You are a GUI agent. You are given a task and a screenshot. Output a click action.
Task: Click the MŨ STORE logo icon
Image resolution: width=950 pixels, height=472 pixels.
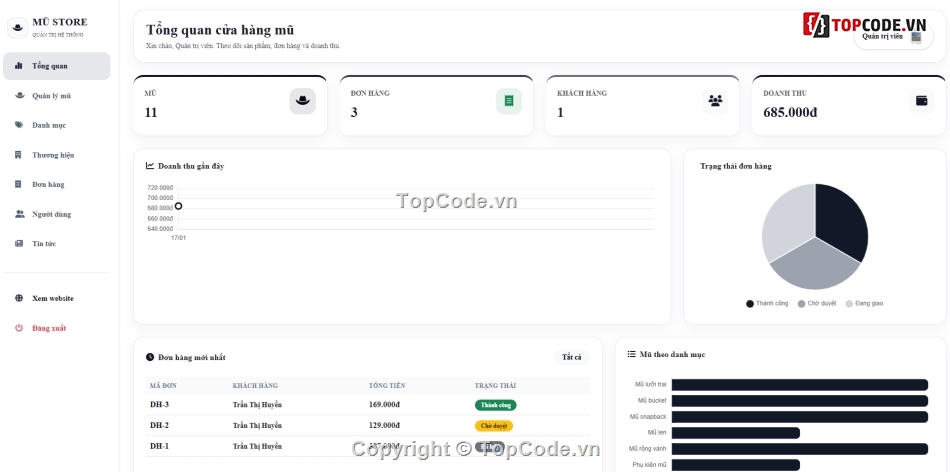click(18, 27)
